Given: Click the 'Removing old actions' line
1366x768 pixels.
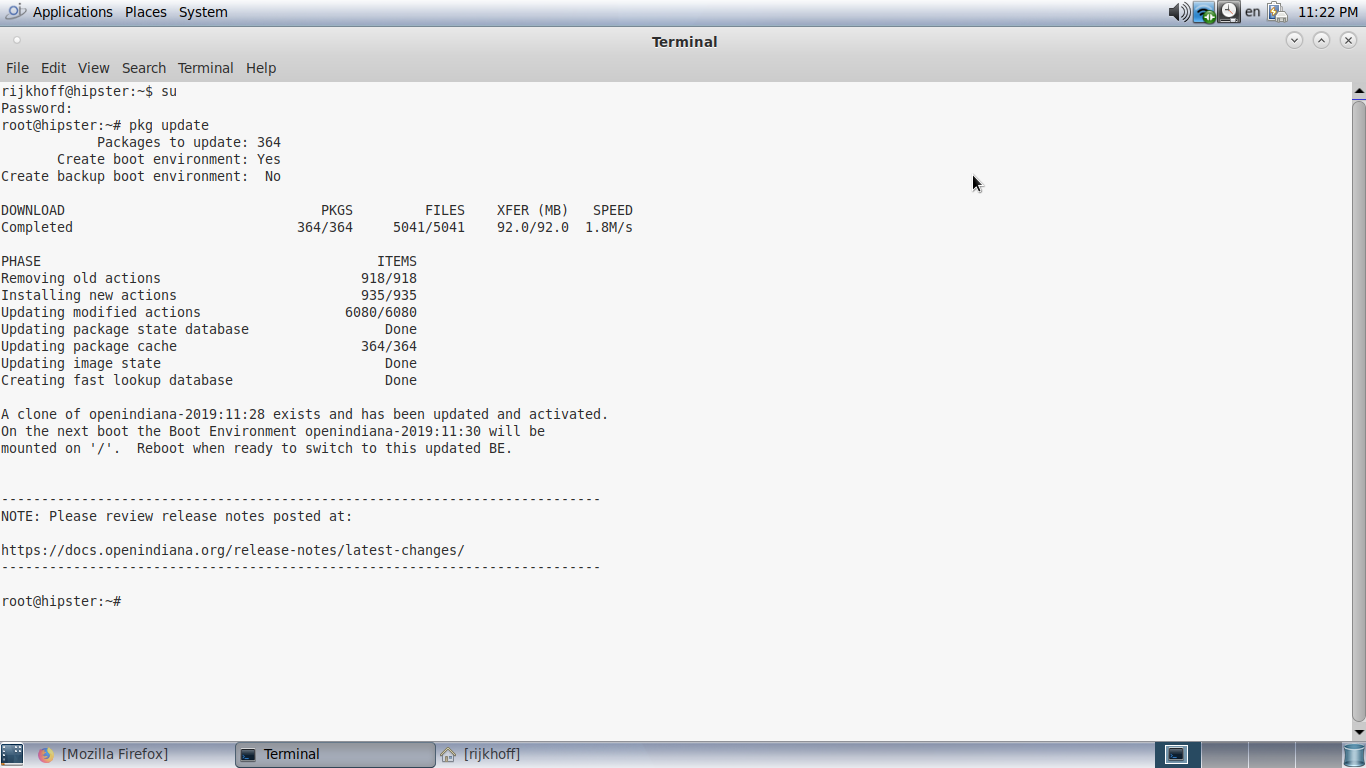Looking at the screenshot, I should 209,278.
